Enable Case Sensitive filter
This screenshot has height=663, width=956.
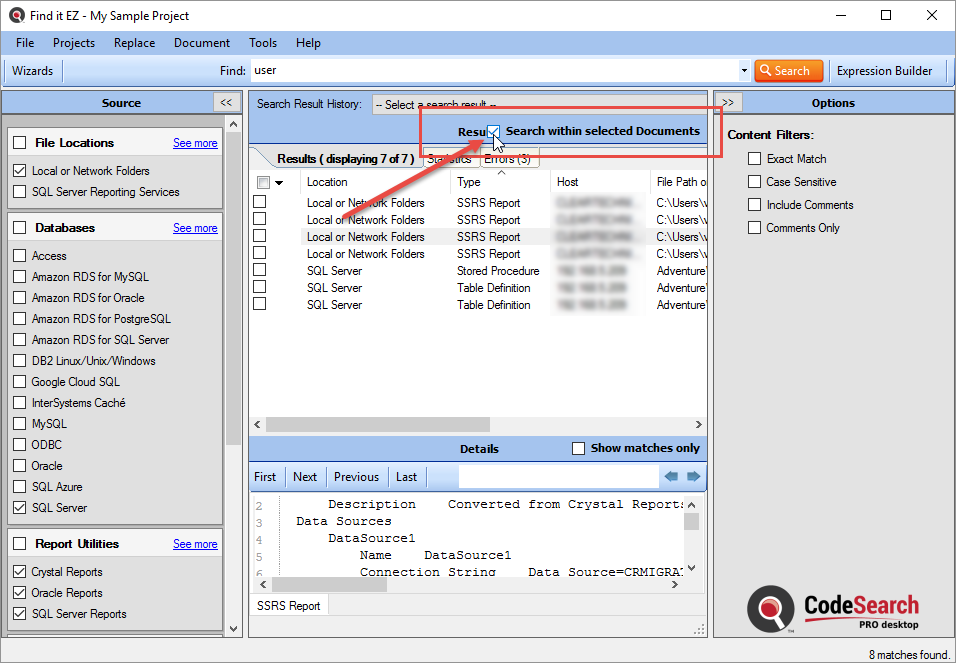pyautogui.click(x=754, y=182)
